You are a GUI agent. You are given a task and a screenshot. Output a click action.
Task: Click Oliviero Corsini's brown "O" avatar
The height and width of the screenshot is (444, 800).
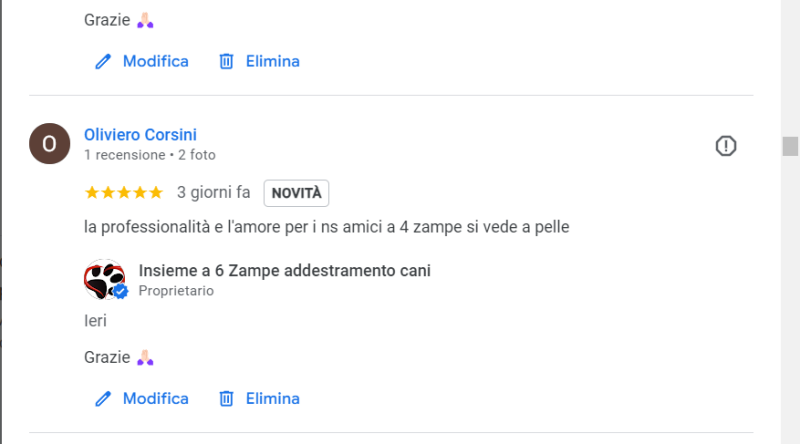click(x=50, y=144)
